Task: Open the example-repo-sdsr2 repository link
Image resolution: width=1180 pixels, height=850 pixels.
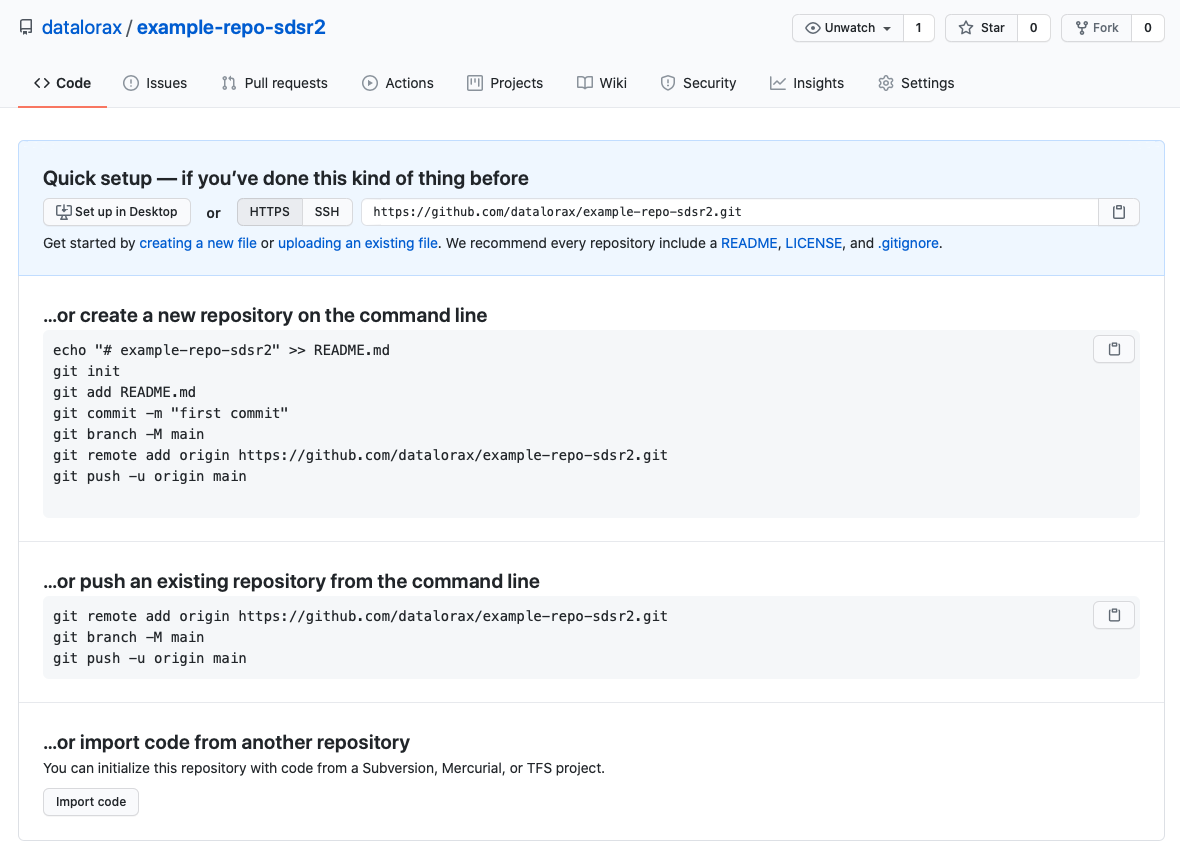Action: (231, 28)
